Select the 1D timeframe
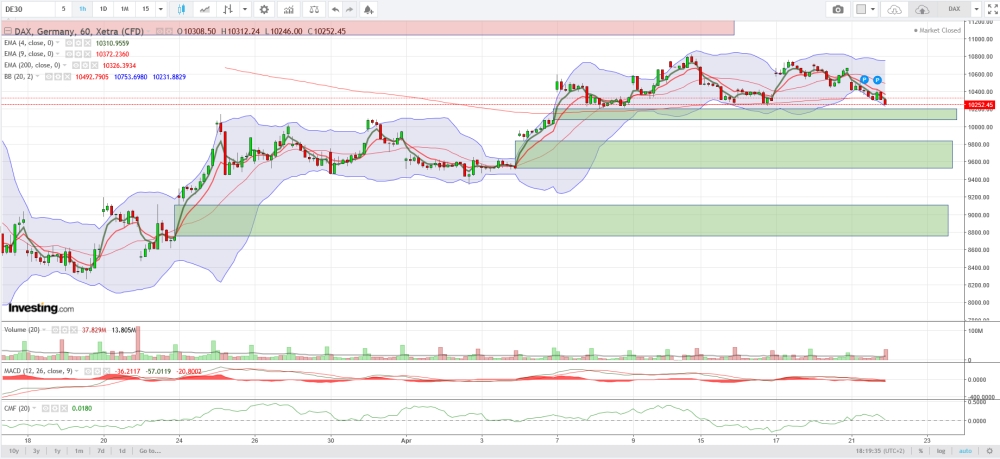Image resolution: width=1000 pixels, height=459 pixels. pyautogui.click(x=103, y=9)
